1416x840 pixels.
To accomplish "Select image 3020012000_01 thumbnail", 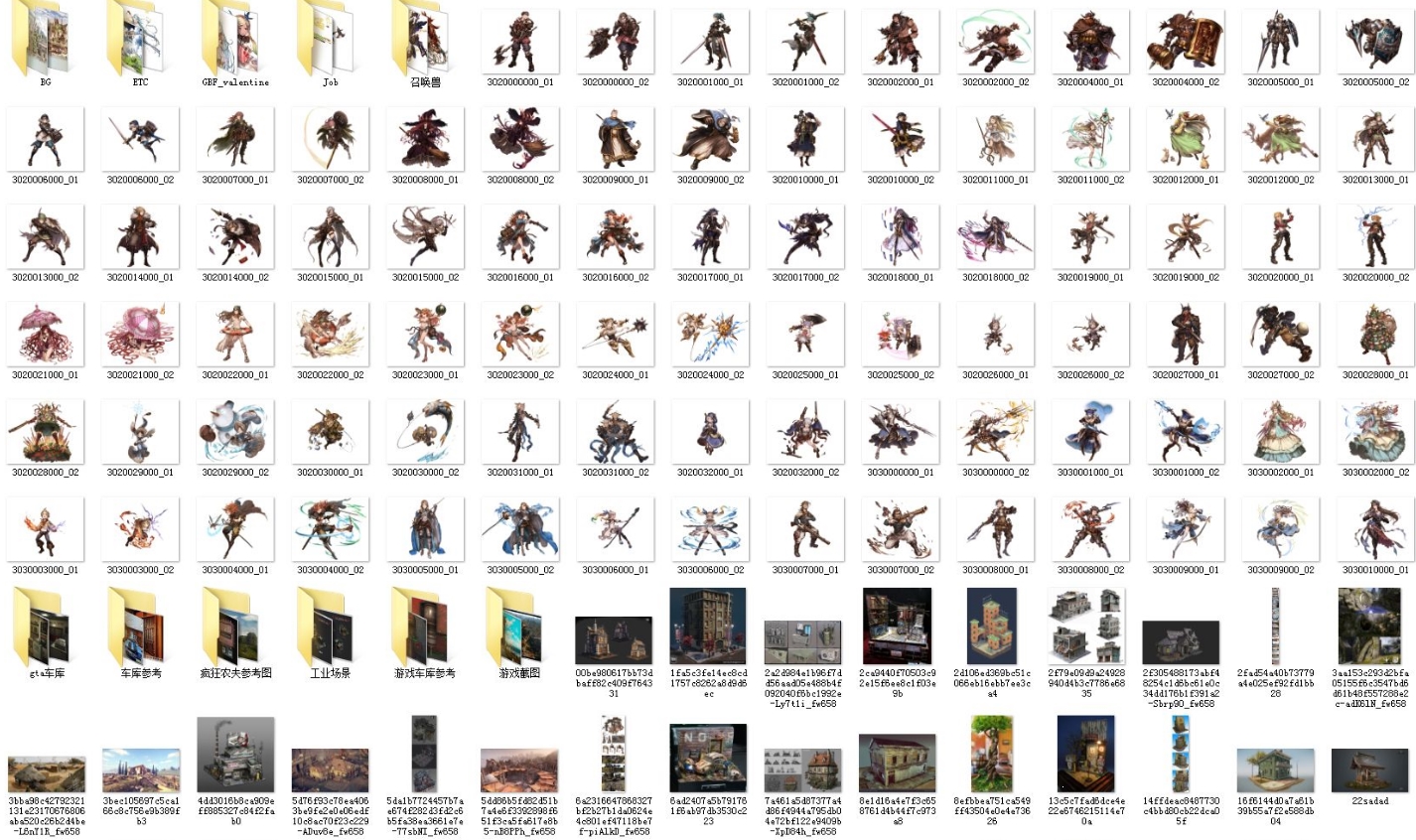I will point(1186,139).
